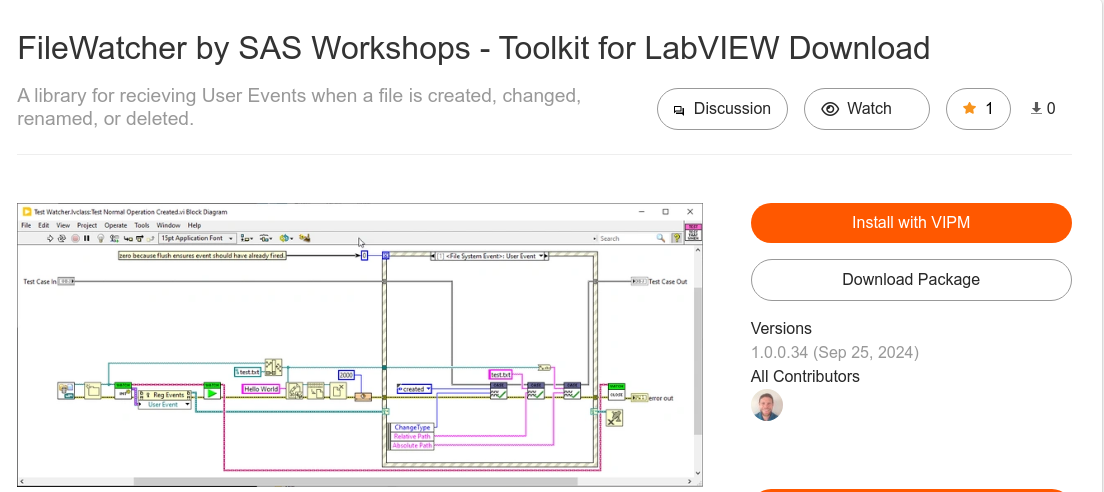Image resolution: width=1104 pixels, height=492 pixels.
Task: Click the horizontal scrollbar thumb in LabVIEW window
Action: (x=356, y=481)
